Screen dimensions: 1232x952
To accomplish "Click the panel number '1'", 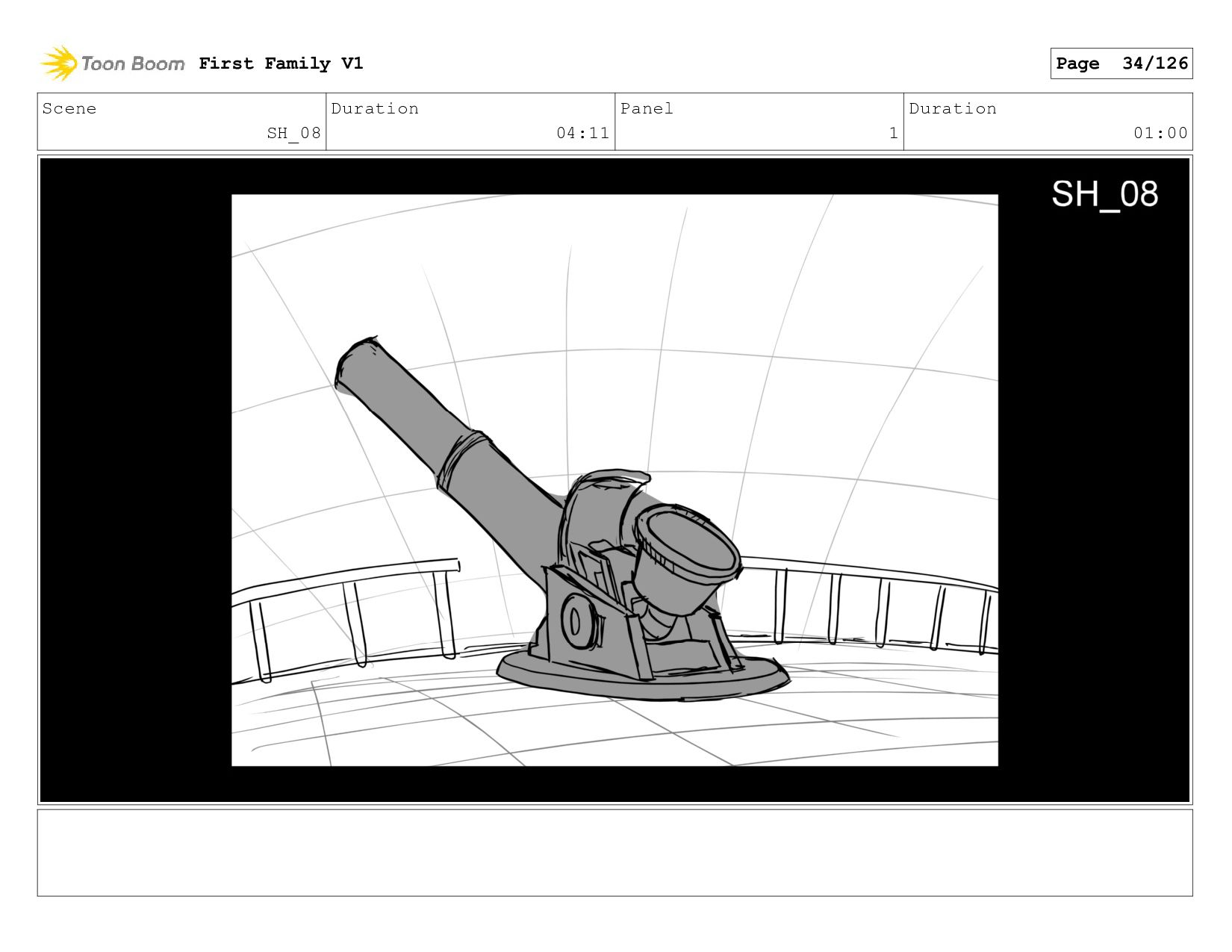I will (893, 133).
